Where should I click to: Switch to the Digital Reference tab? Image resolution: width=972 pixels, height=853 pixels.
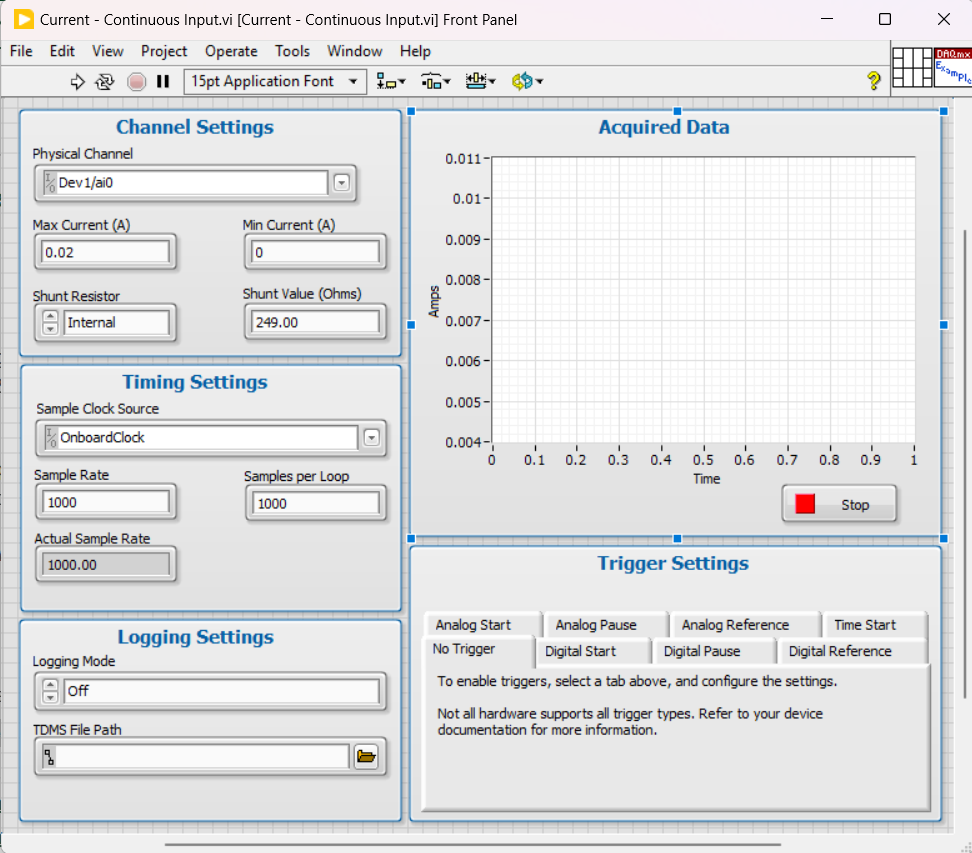(x=852, y=652)
